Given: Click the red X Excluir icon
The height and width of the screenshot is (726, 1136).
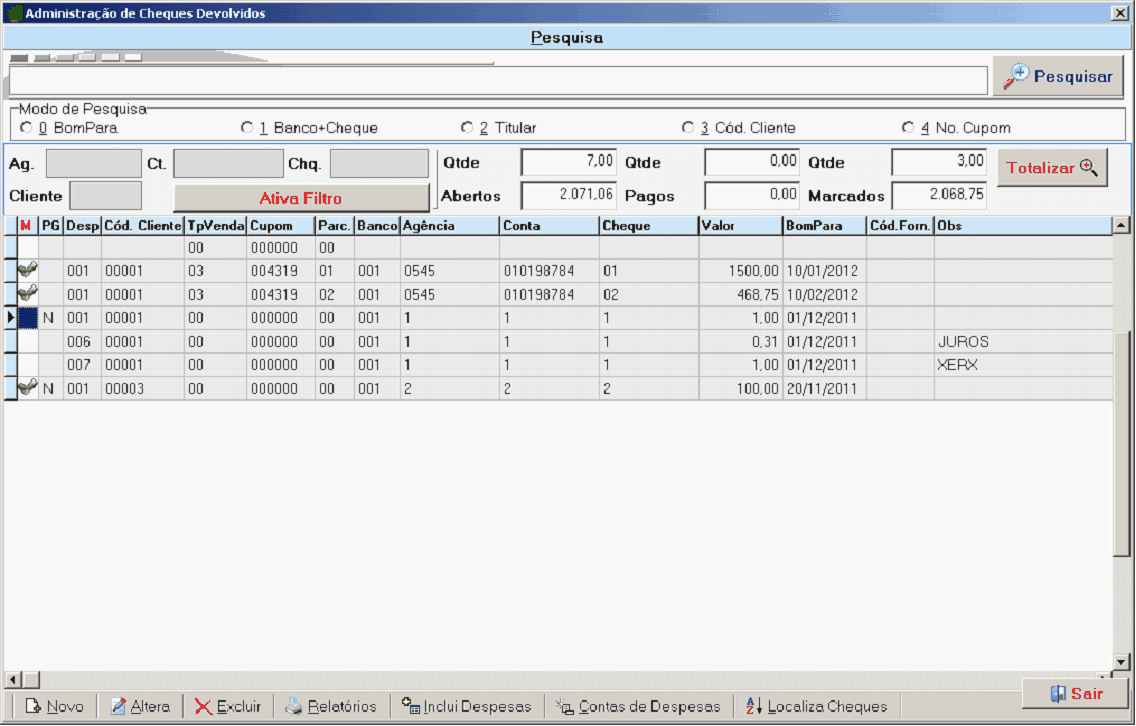Looking at the screenshot, I should pos(203,706).
